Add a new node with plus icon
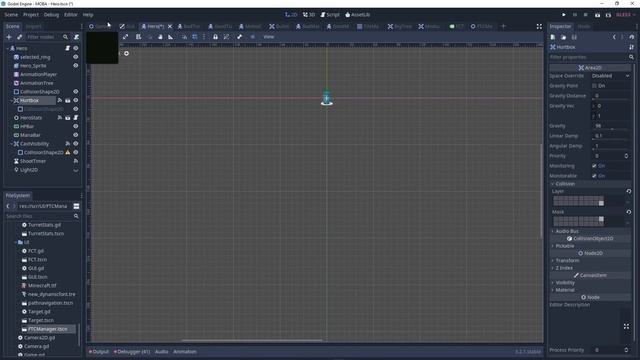 tap(9, 37)
